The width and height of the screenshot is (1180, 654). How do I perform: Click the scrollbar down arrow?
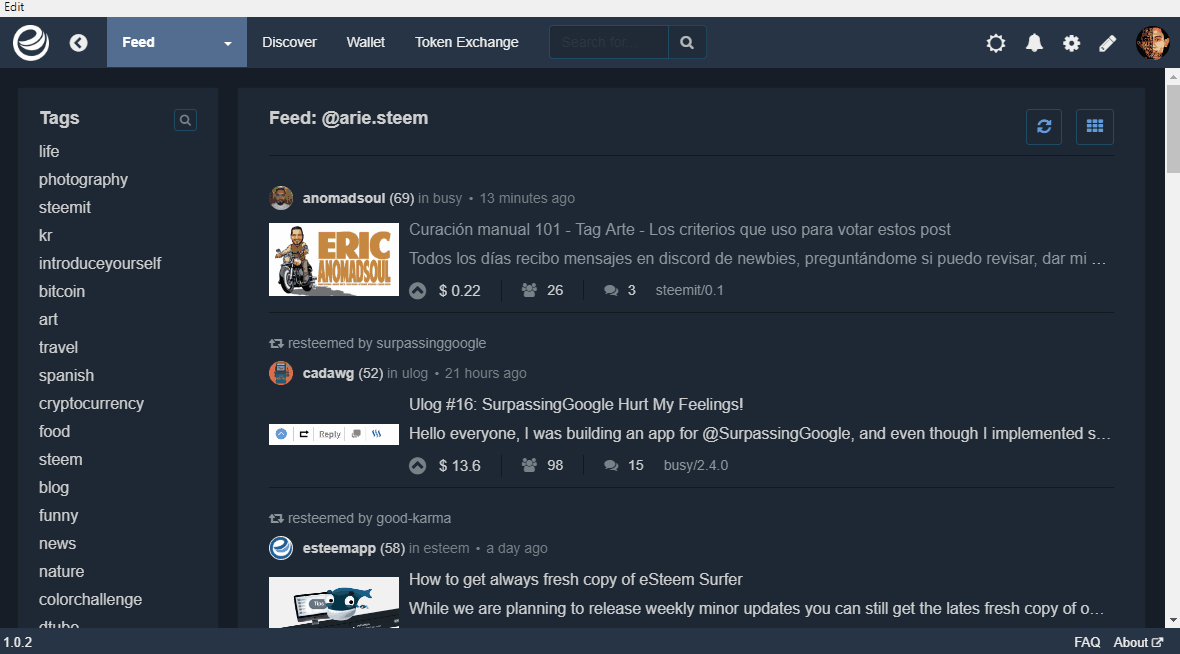click(1172, 621)
